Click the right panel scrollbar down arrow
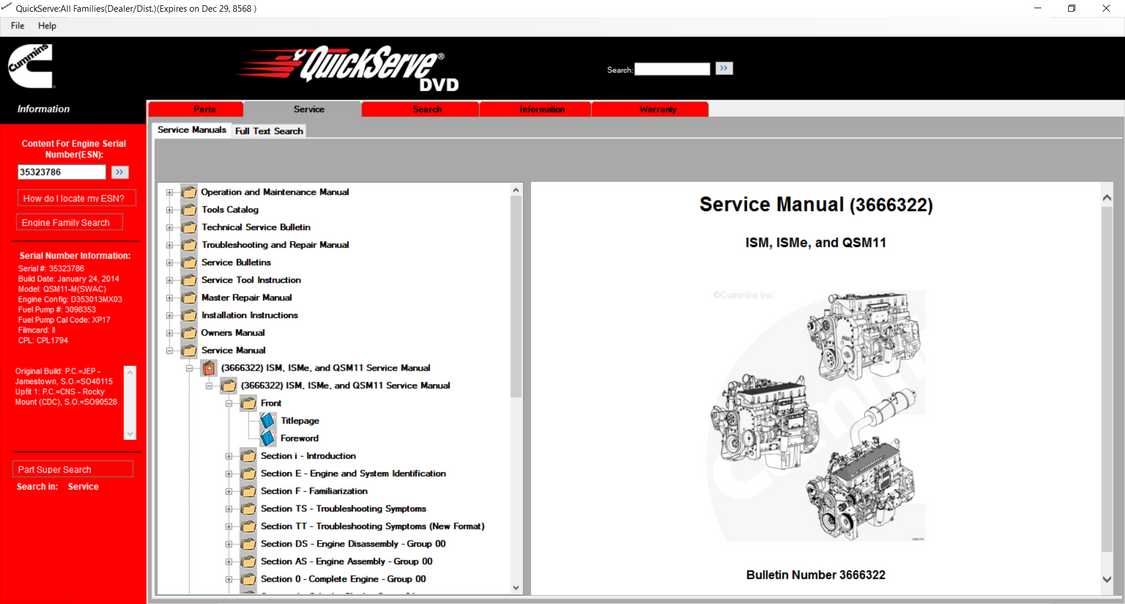 1107,578
